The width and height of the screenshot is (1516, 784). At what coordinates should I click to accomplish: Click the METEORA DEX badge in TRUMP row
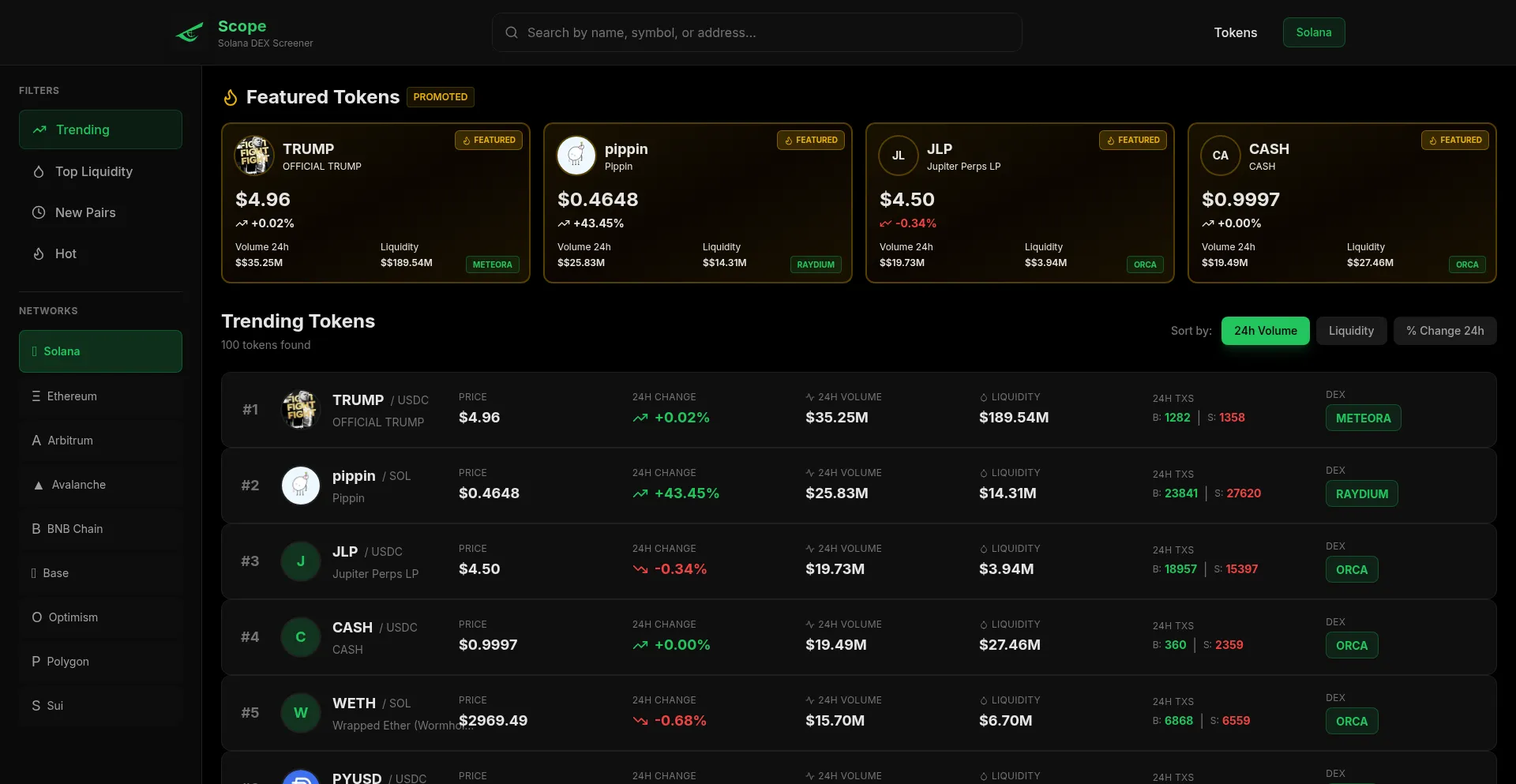(1363, 418)
